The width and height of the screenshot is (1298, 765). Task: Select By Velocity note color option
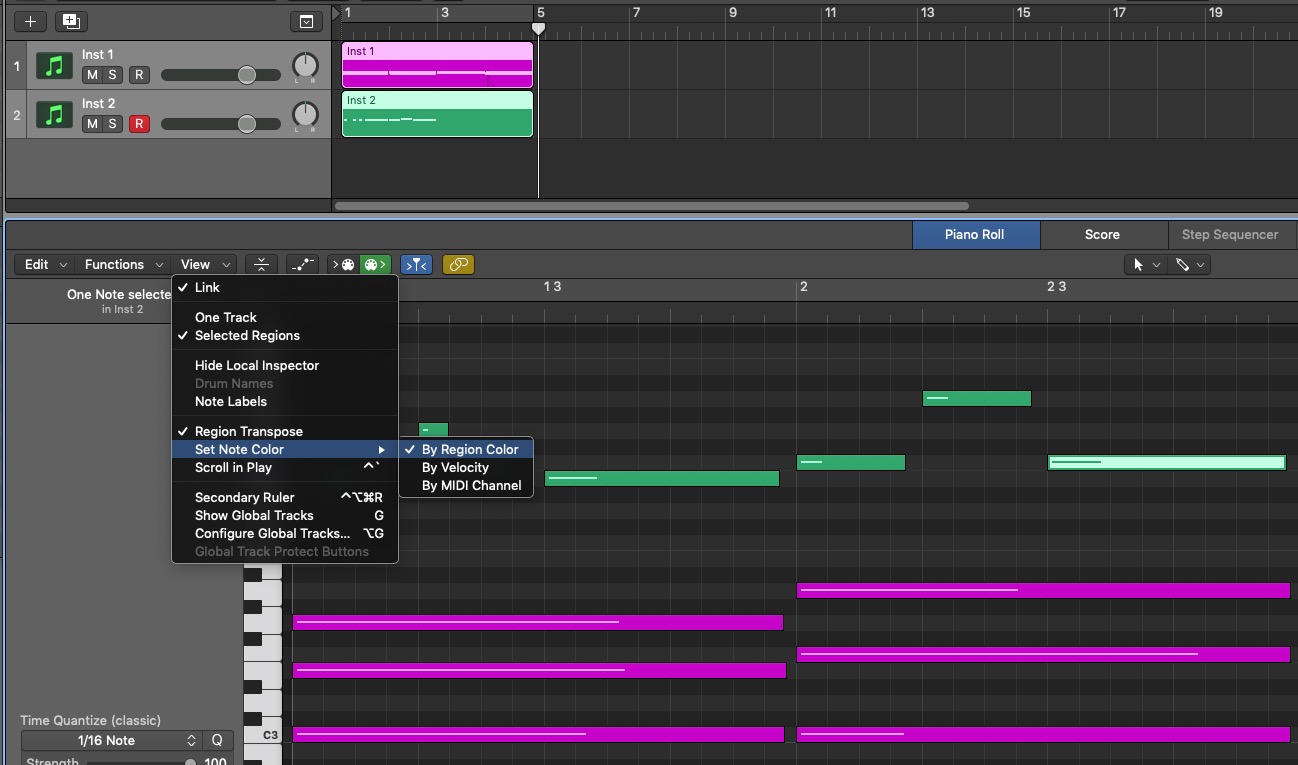455,468
